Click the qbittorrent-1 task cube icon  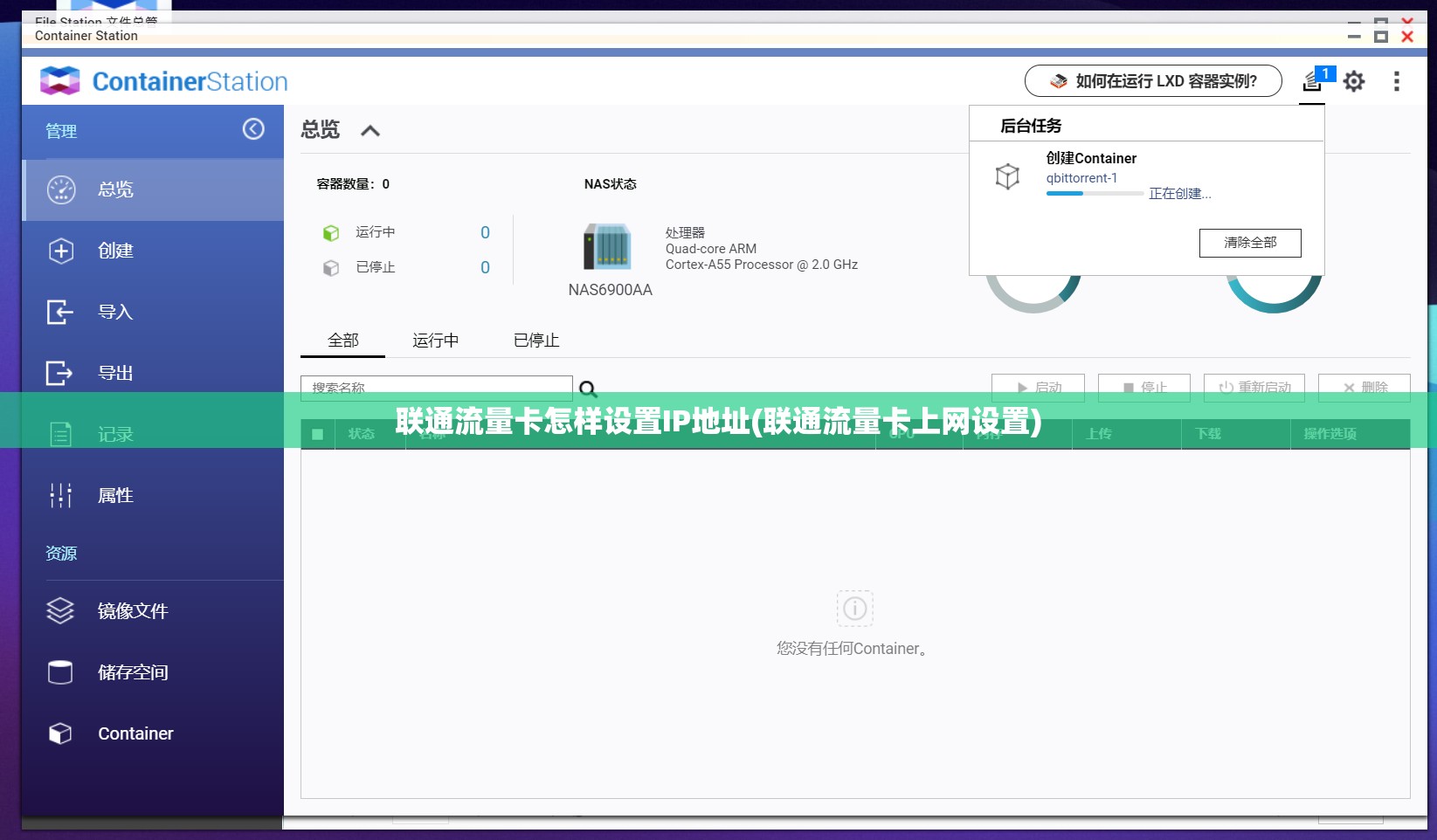(x=1007, y=176)
